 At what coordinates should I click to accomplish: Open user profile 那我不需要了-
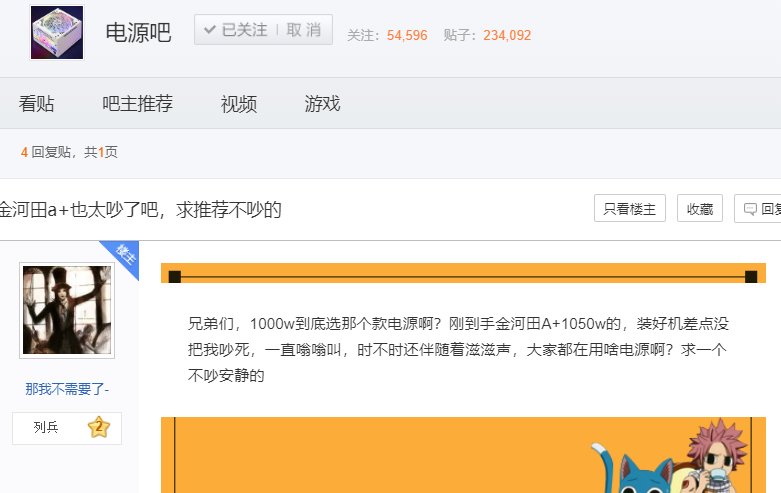(67, 389)
